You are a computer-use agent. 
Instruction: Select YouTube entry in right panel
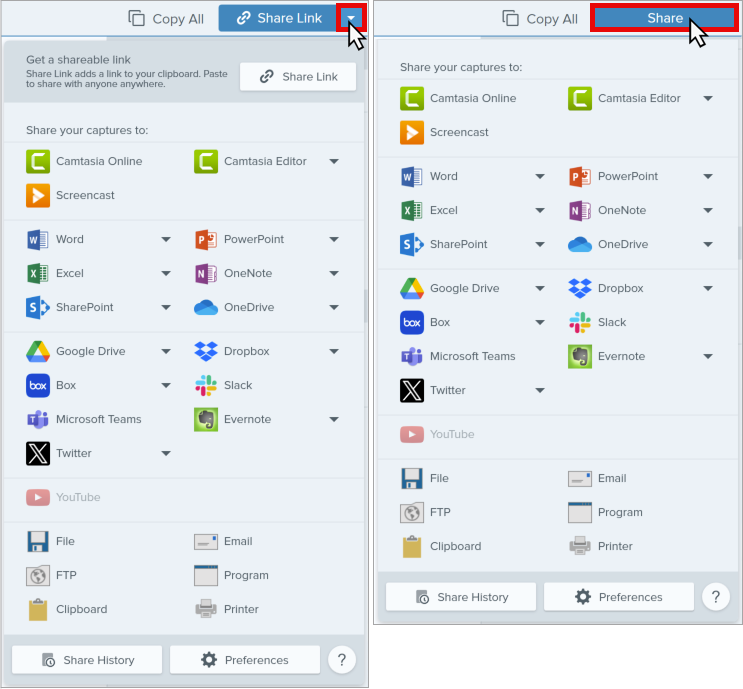437,435
